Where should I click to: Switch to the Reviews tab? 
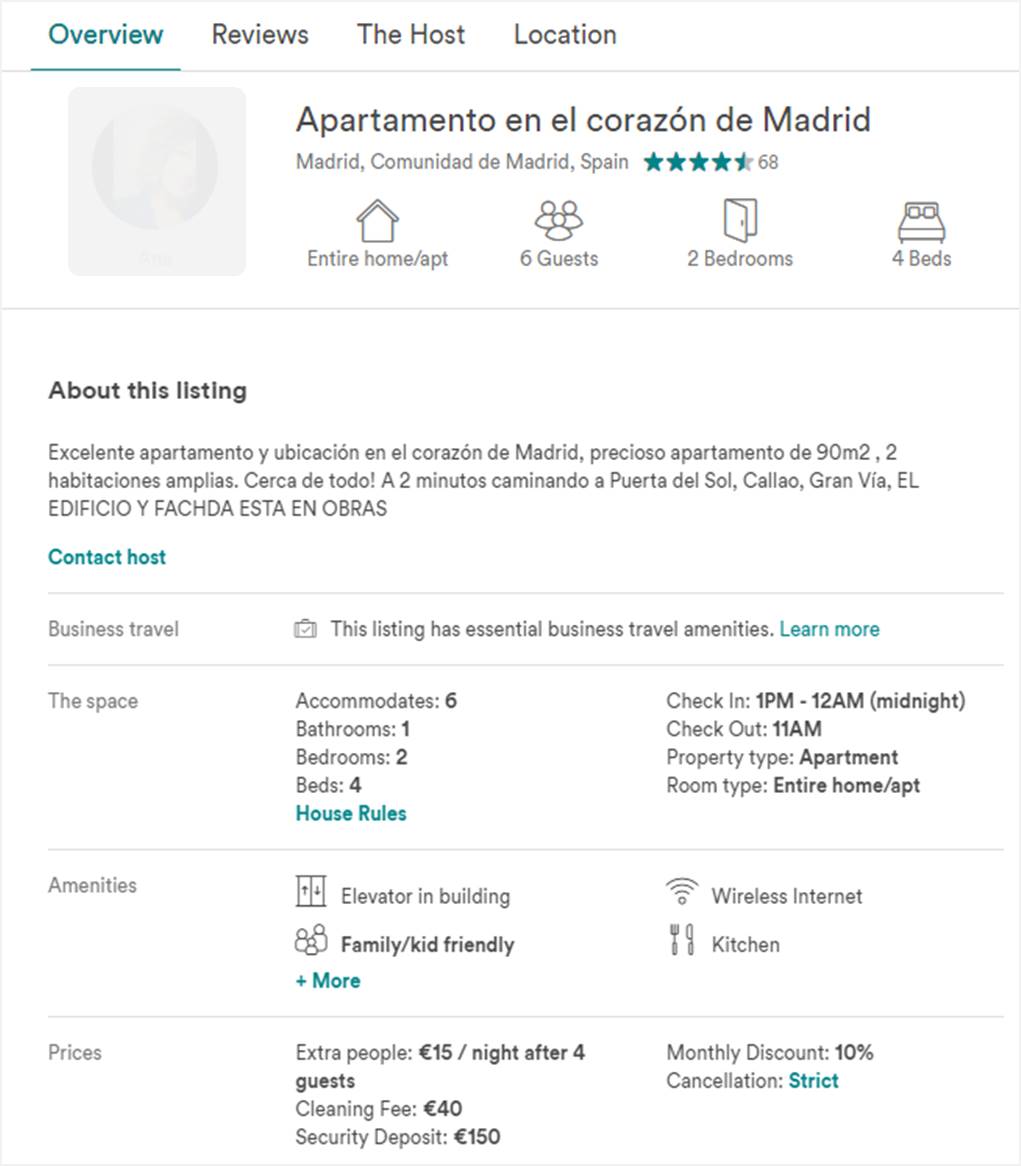[x=260, y=35]
